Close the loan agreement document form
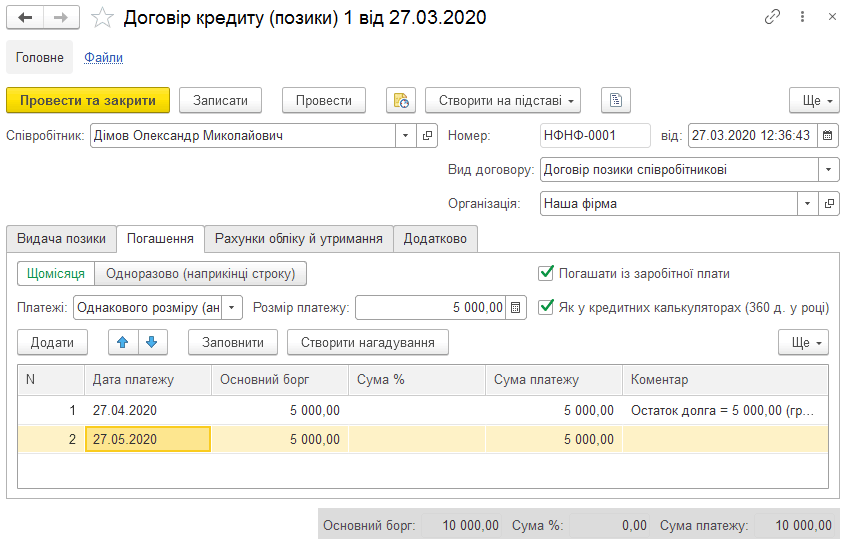Viewport: 842px width, 542px height. (832, 17)
